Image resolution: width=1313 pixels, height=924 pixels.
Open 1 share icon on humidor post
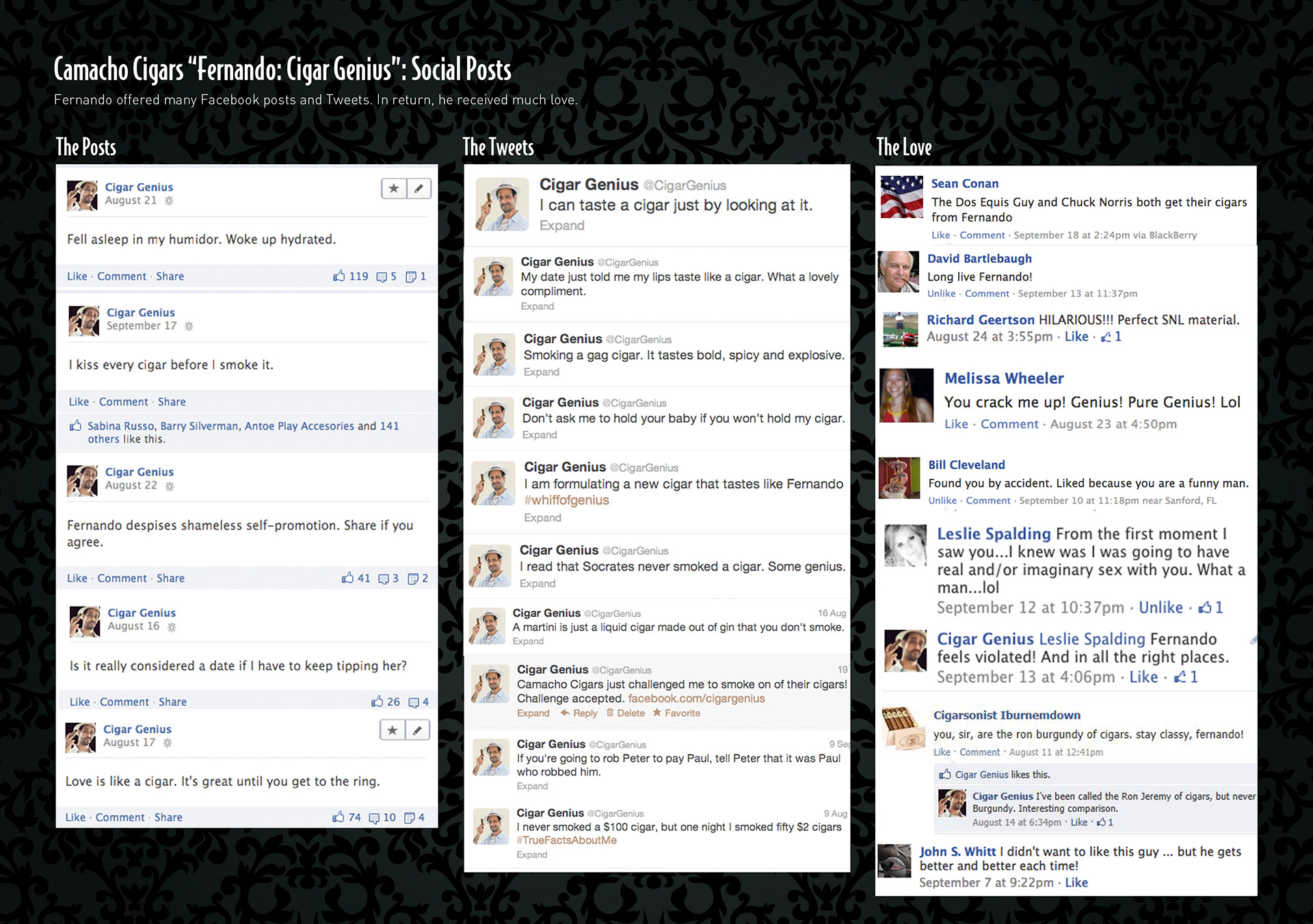416,276
